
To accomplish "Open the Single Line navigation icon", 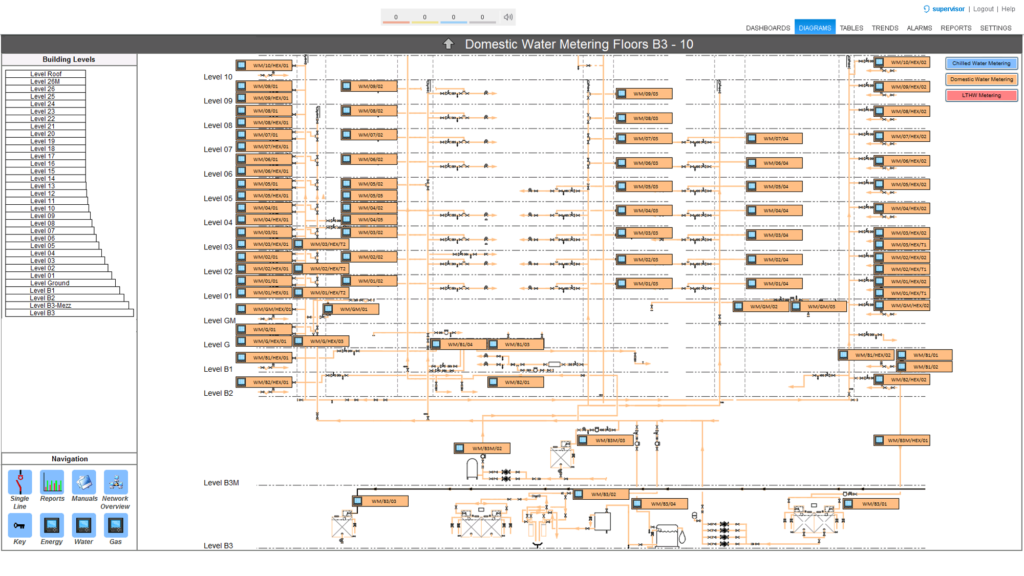I will (19, 481).
